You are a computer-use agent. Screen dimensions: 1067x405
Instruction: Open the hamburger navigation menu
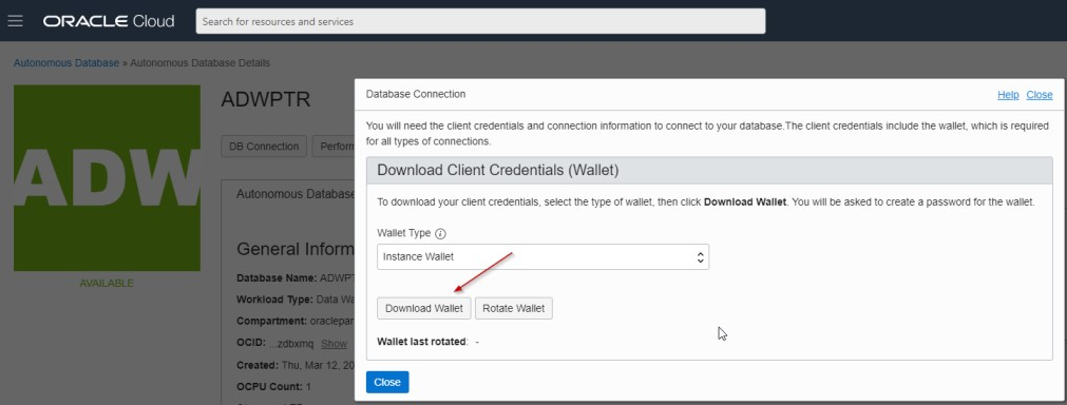[x=15, y=21]
